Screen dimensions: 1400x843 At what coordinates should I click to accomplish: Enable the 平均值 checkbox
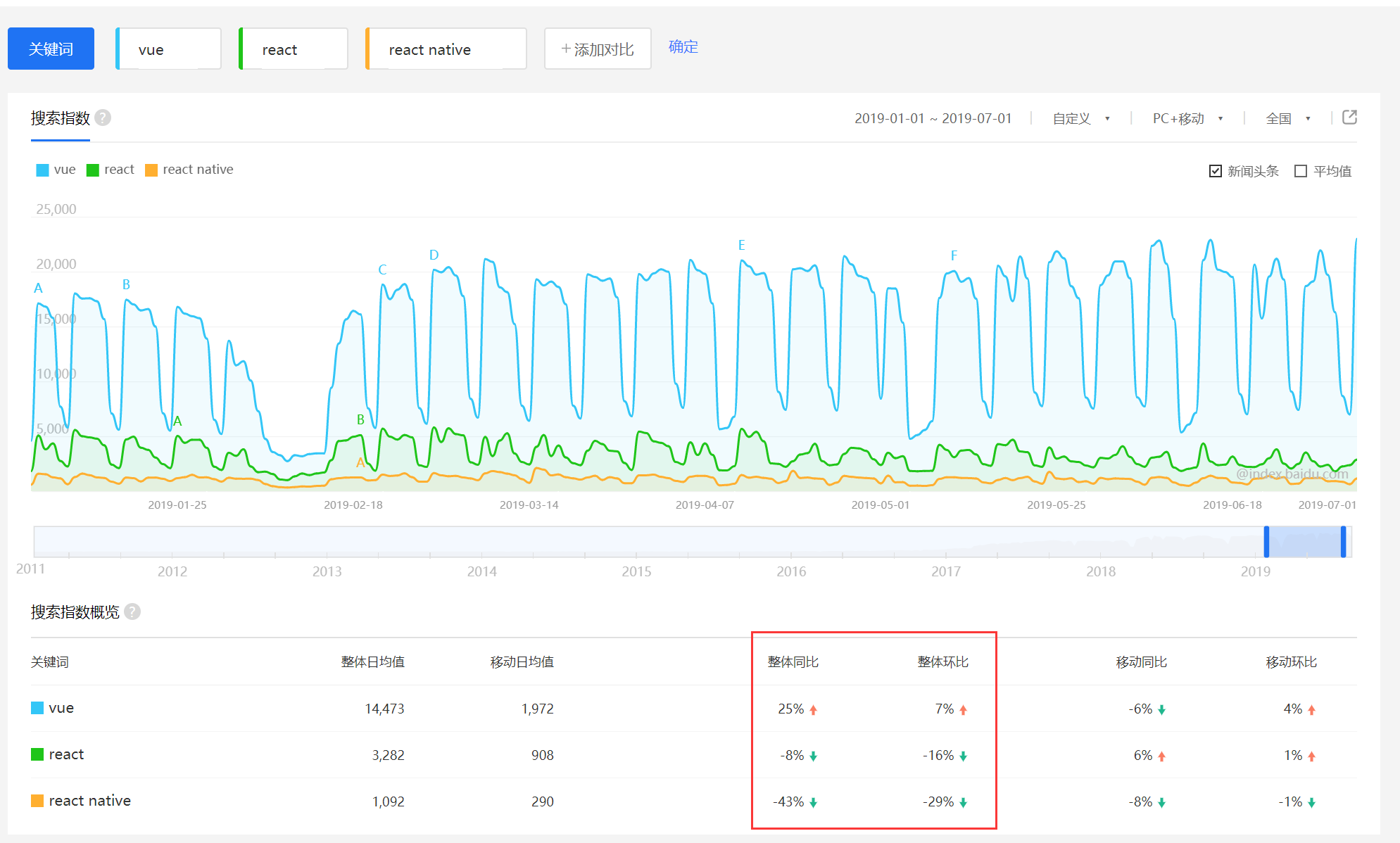[x=1301, y=170]
